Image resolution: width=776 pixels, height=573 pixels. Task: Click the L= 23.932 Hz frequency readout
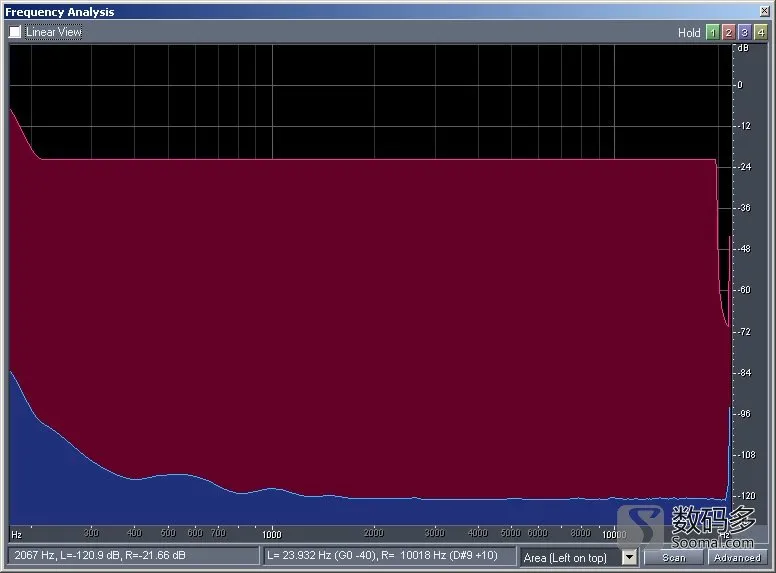point(389,556)
